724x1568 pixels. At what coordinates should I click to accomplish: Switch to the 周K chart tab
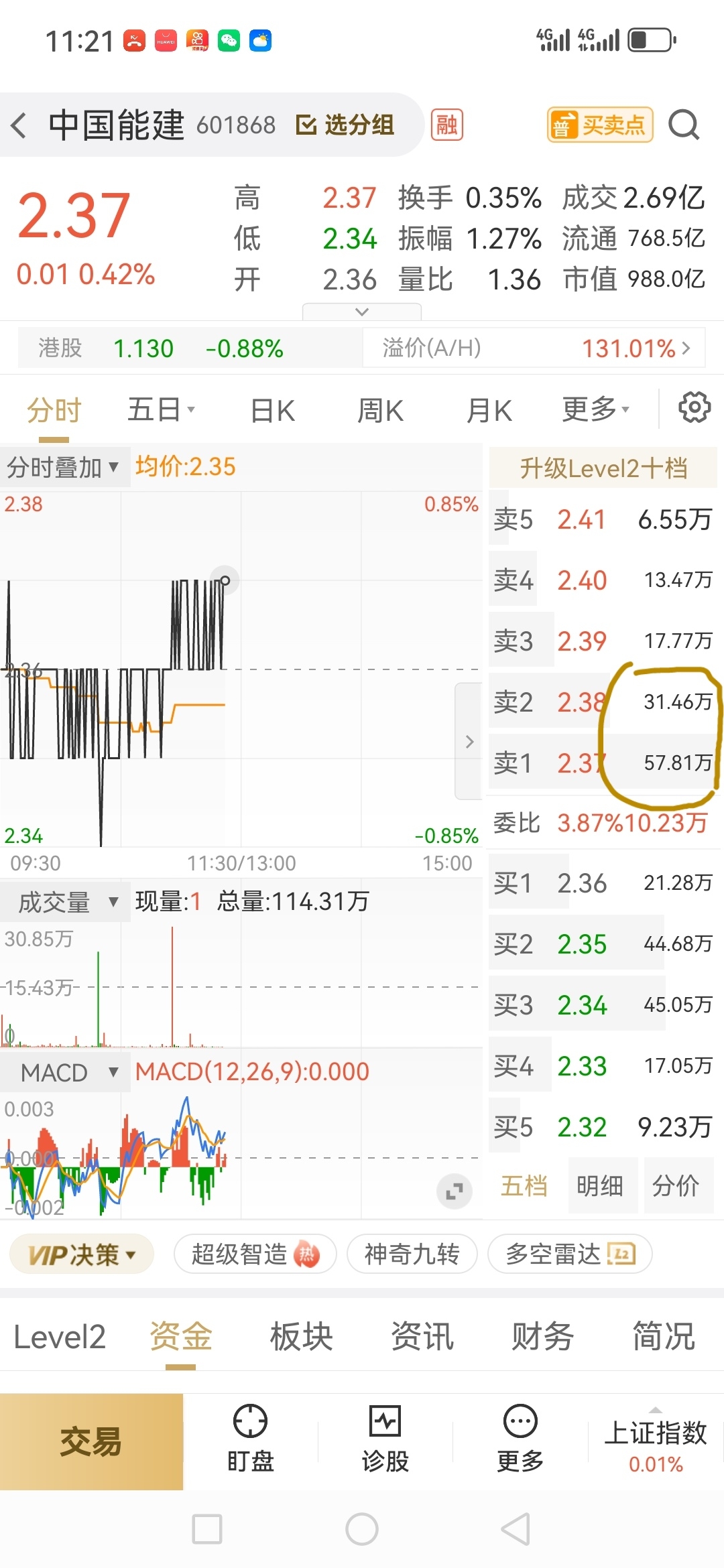click(380, 410)
